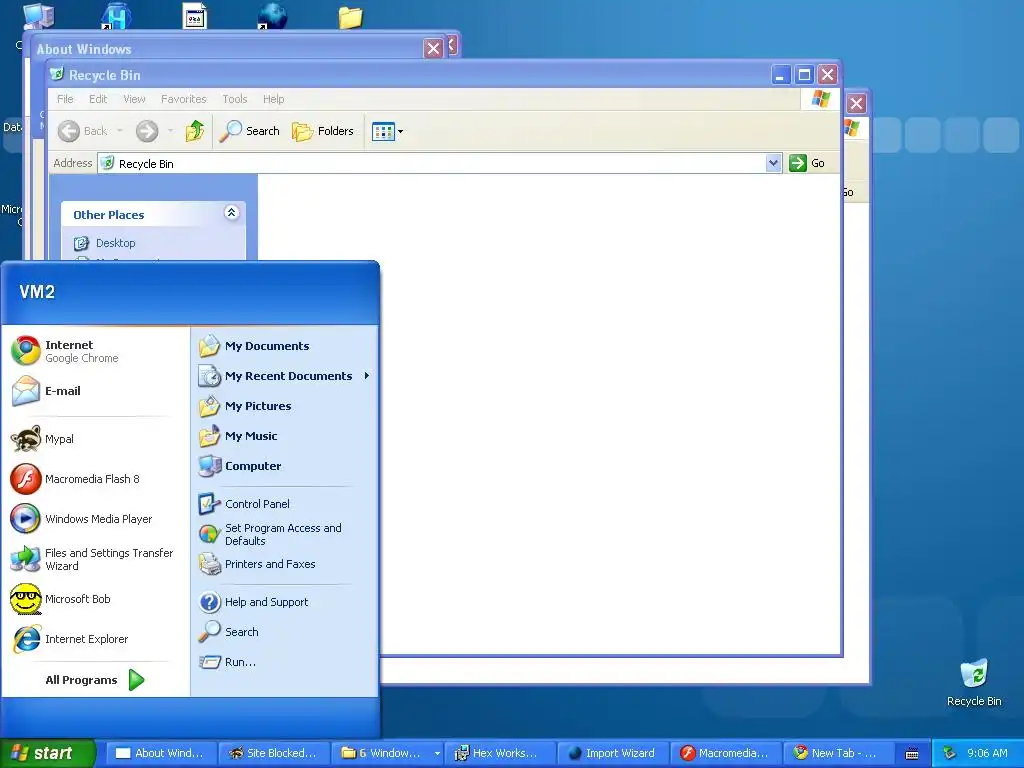The width and height of the screenshot is (1024, 768).
Task: Close the About Windows dialog
Action: click(x=433, y=49)
